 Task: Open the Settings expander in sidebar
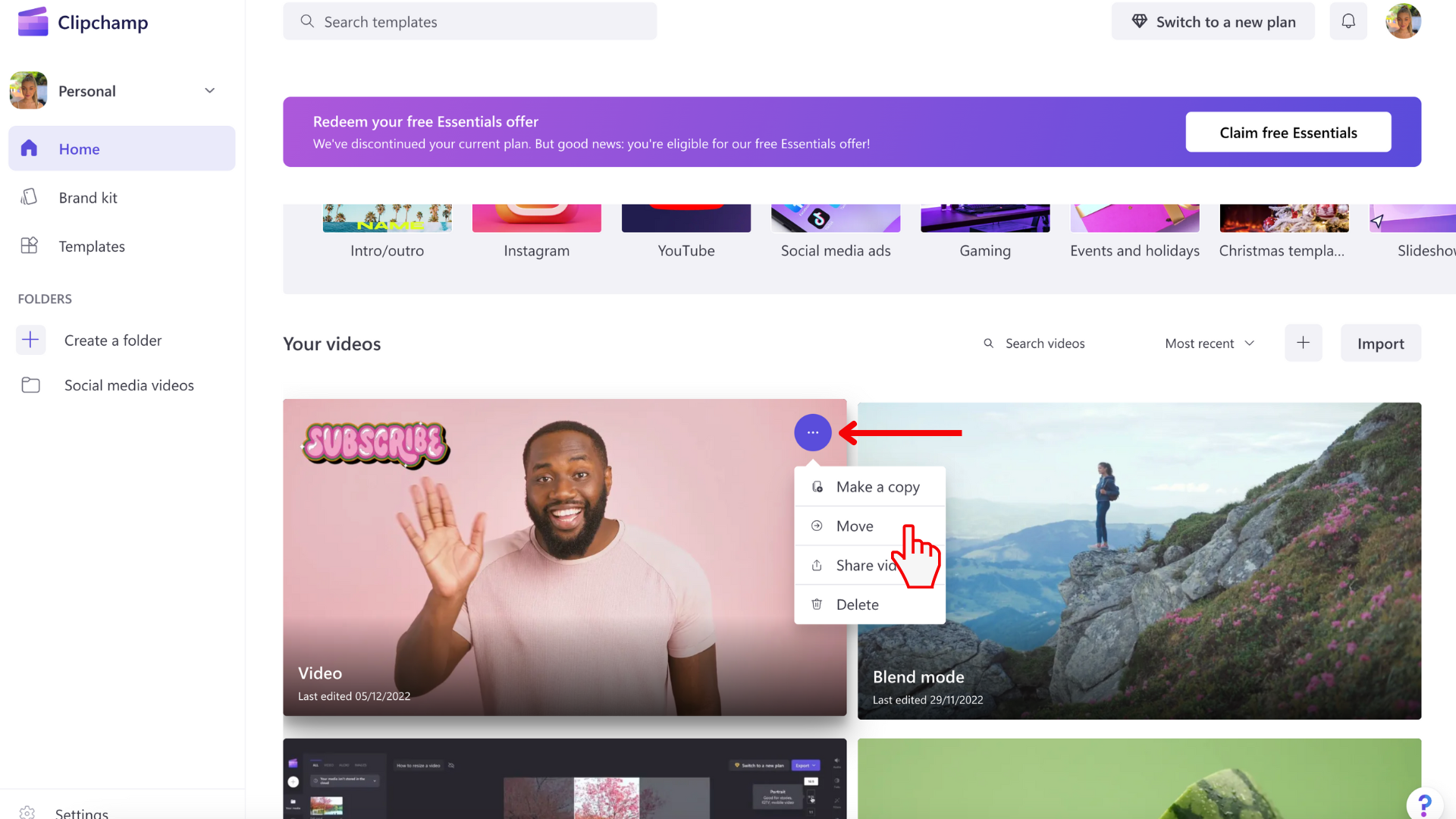coord(81,812)
